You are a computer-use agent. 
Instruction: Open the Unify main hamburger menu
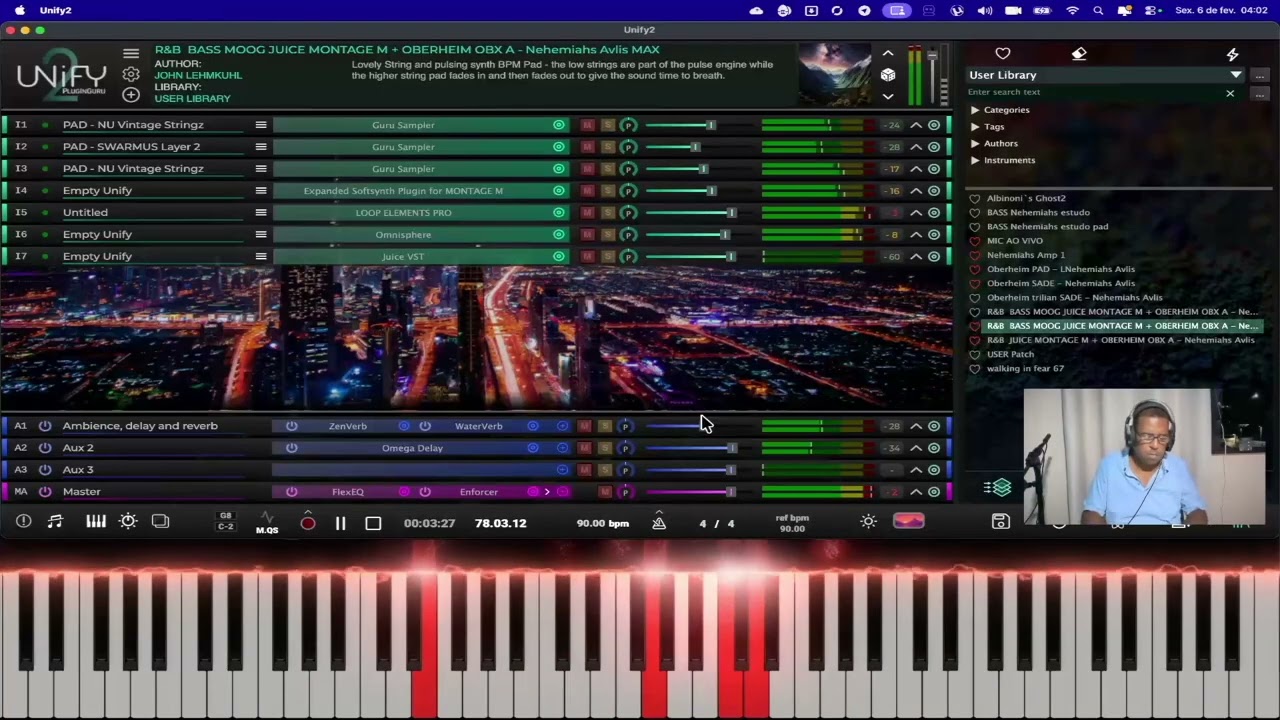click(131, 54)
